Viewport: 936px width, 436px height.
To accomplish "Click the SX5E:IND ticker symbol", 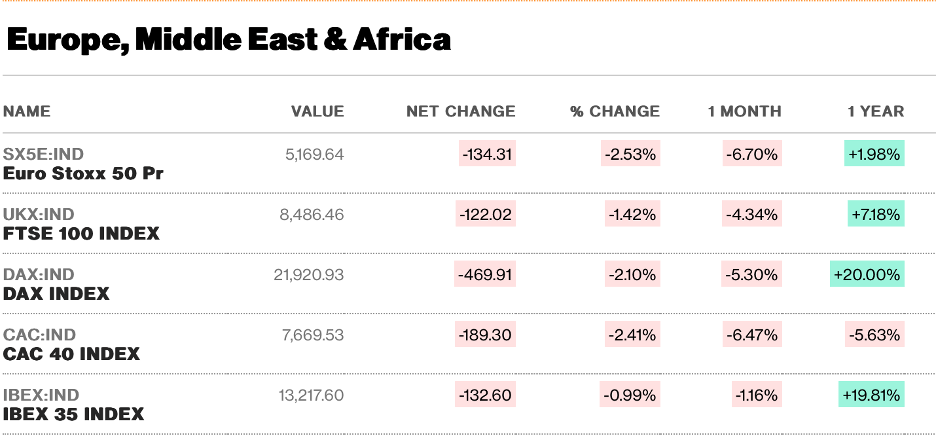I will click(x=42, y=154).
